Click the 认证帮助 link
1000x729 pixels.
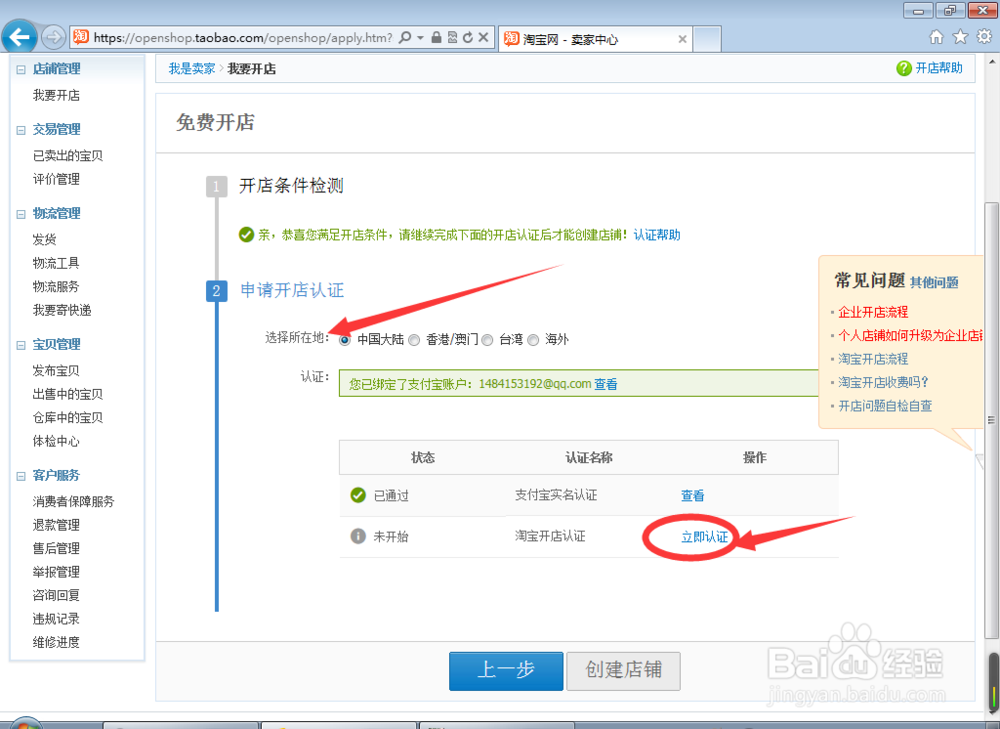click(657, 235)
